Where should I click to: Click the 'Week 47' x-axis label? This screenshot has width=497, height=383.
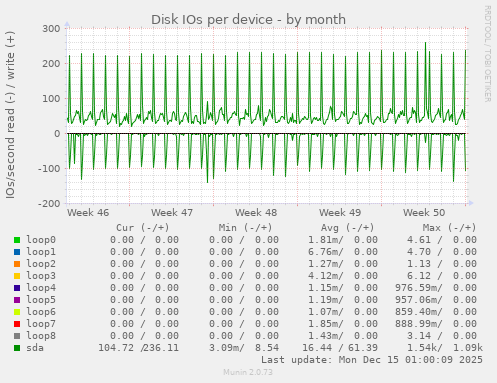click(x=172, y=213)
